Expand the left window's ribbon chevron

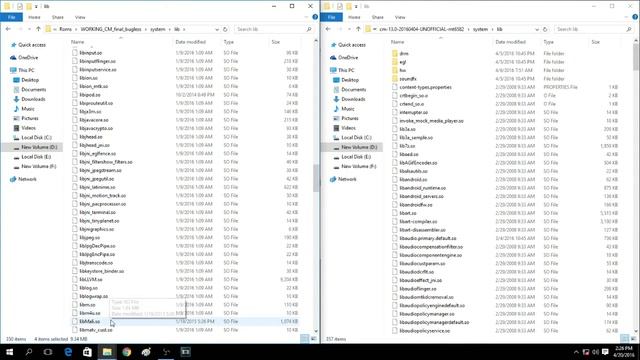pos(307,17)
